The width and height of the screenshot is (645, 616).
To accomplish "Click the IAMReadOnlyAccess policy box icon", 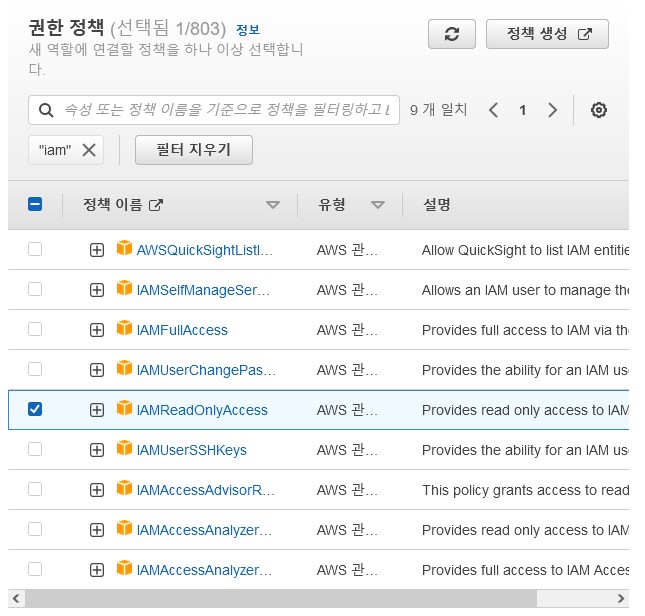I will point(124,408).
